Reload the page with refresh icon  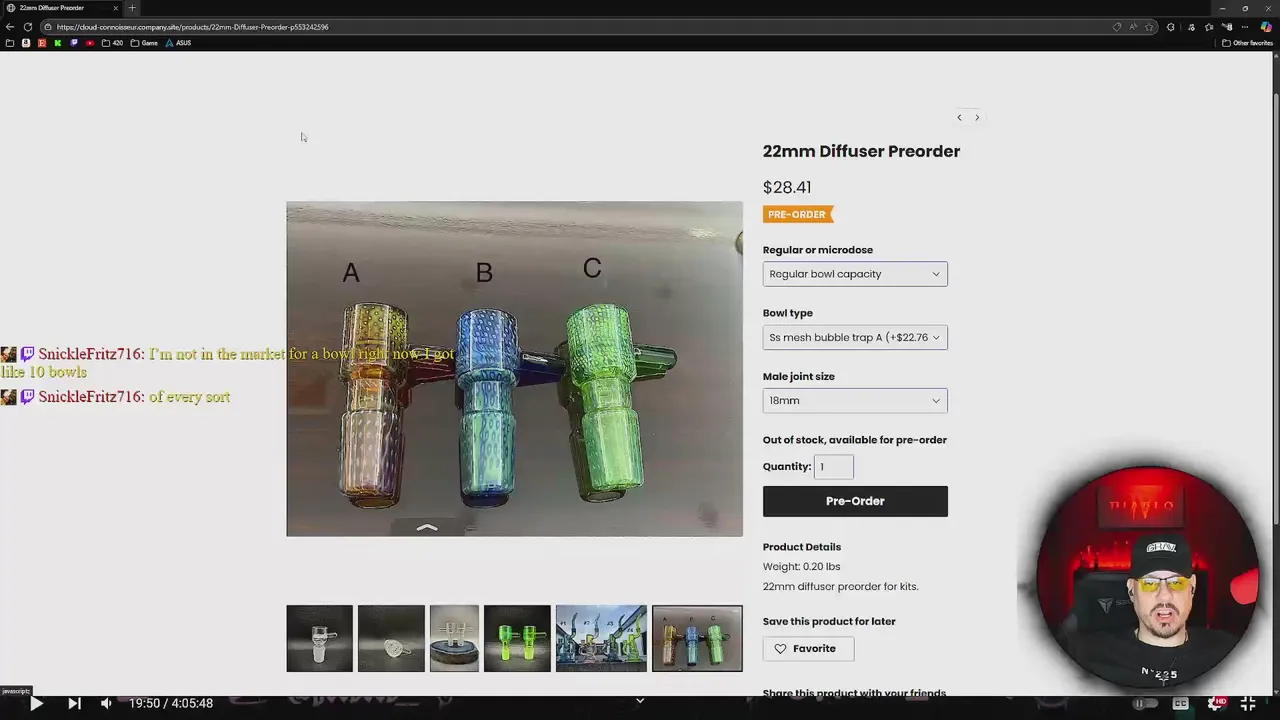pos(28,27)
